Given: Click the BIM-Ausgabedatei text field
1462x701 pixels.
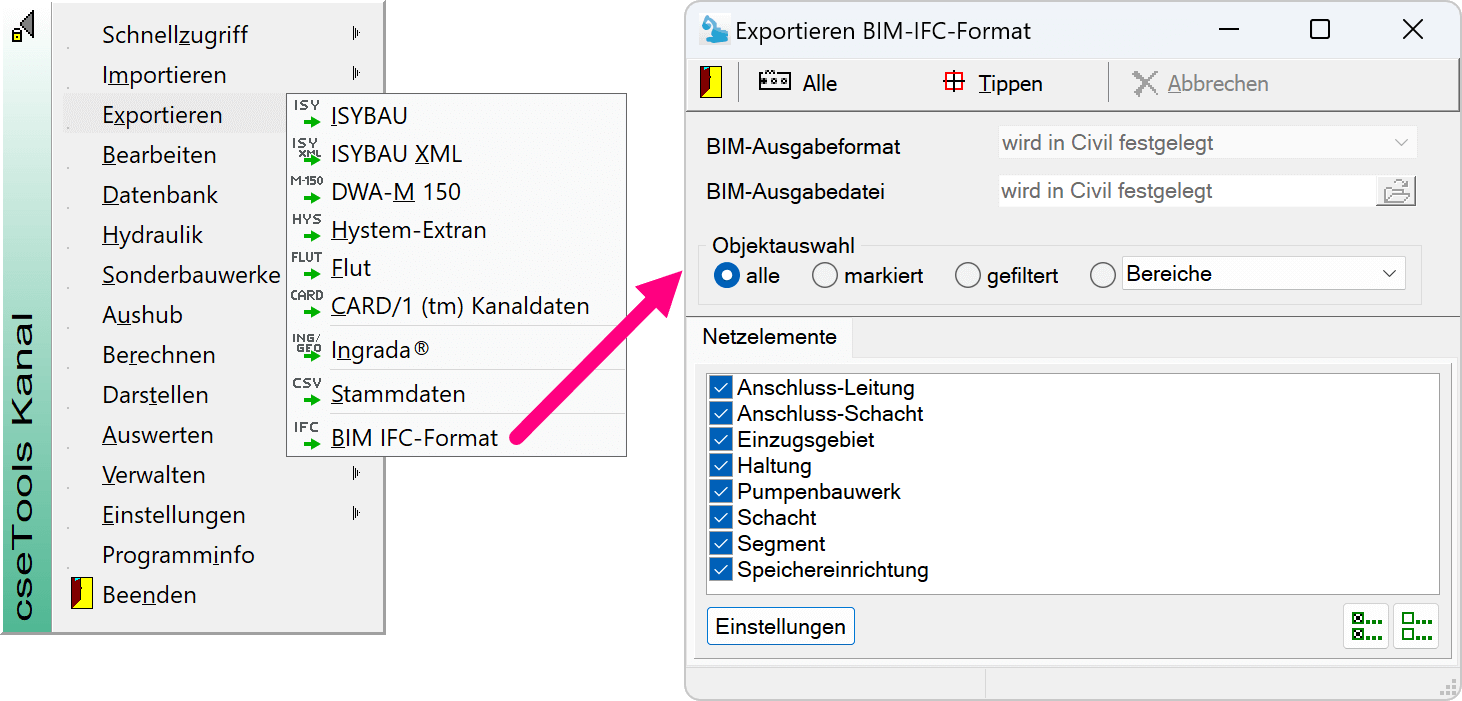Looking at the screenshot, I should (1185, 191).
